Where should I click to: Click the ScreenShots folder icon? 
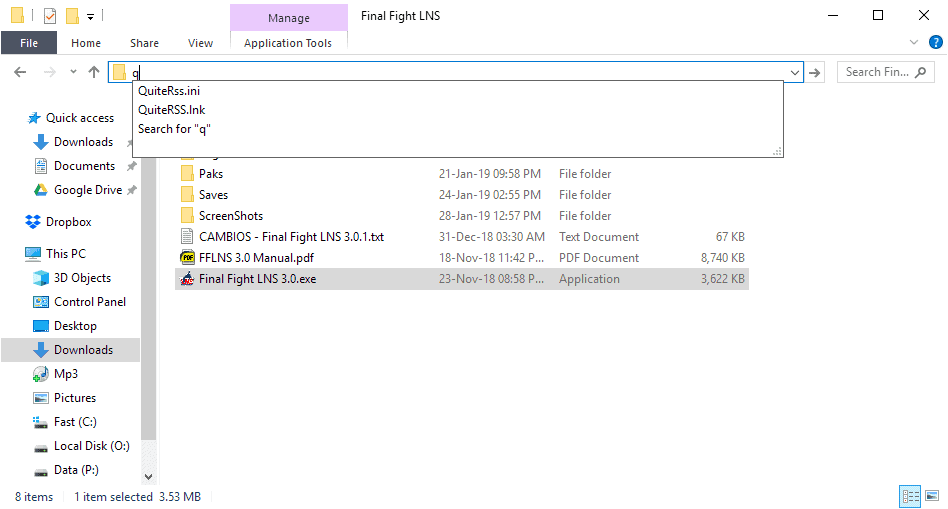click(187, 216)
